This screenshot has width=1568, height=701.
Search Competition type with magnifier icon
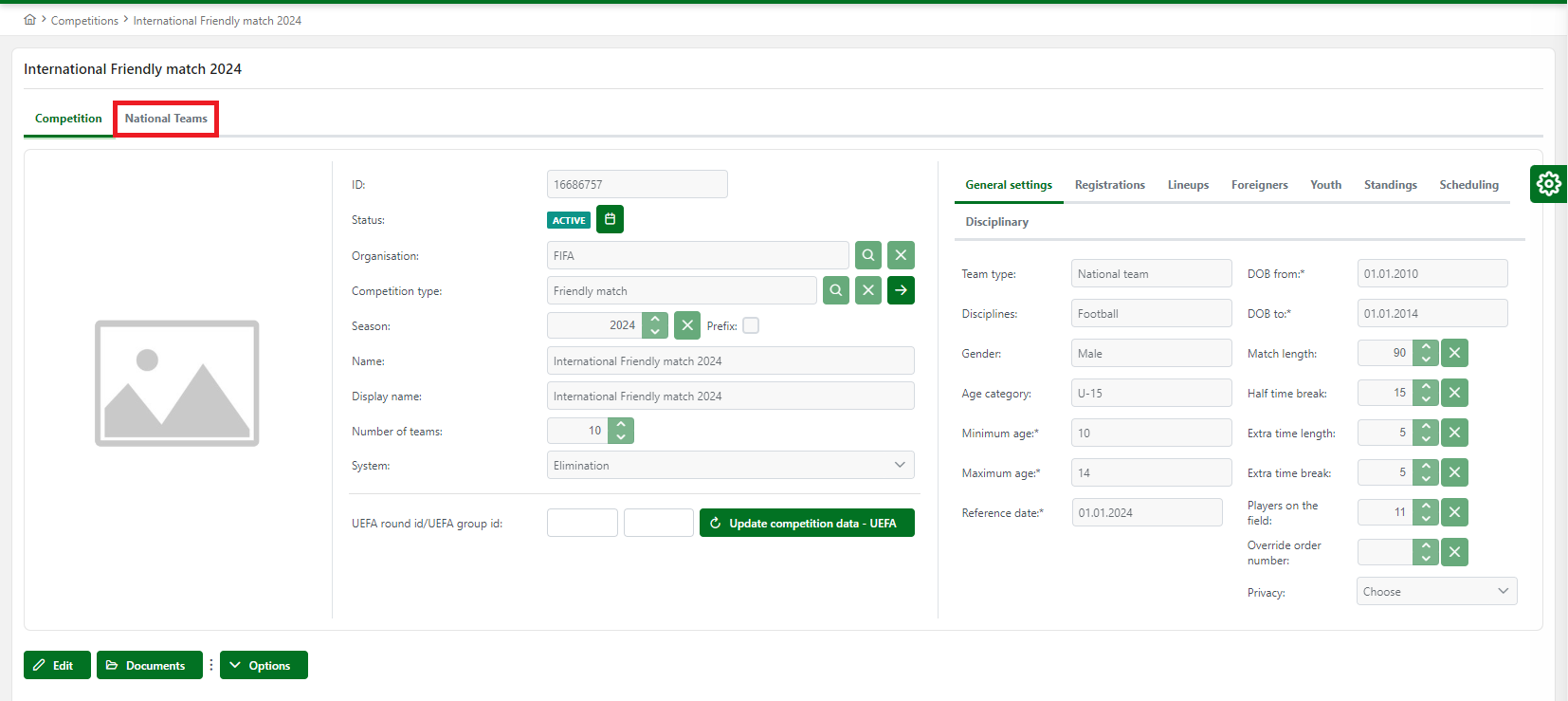pyautogui.click(x=835, y=290)
